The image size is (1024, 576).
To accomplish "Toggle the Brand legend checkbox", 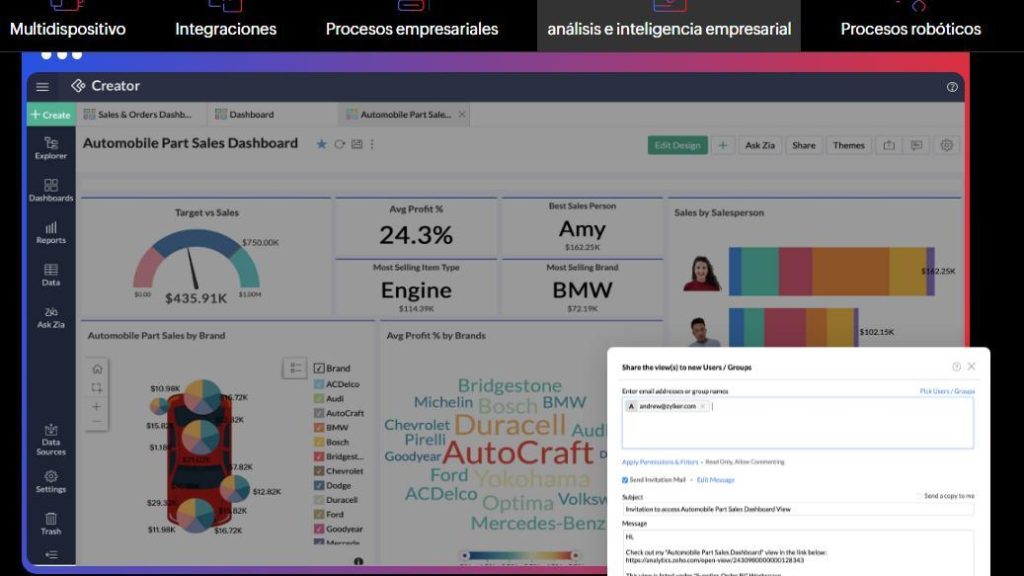I will [319, 368].
